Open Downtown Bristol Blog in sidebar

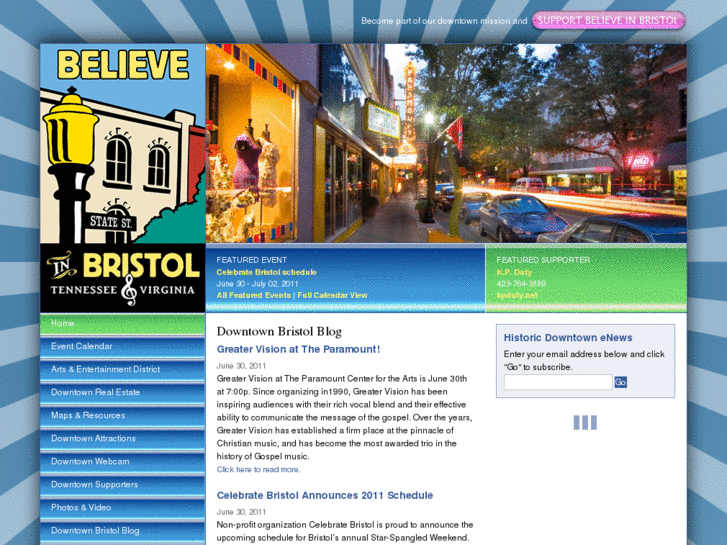123,531
